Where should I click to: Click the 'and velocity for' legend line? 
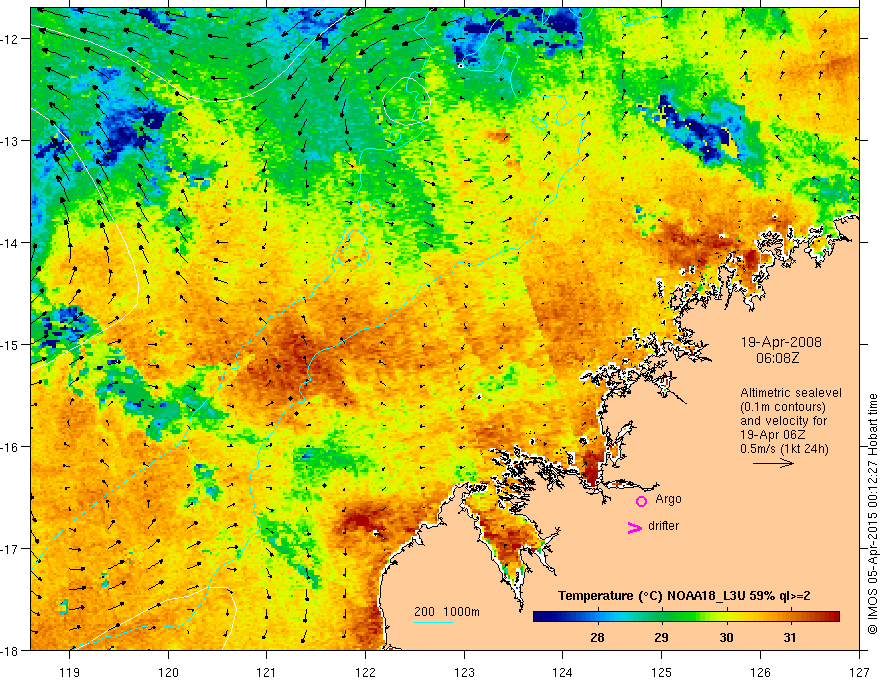click(x=783, y=421)
